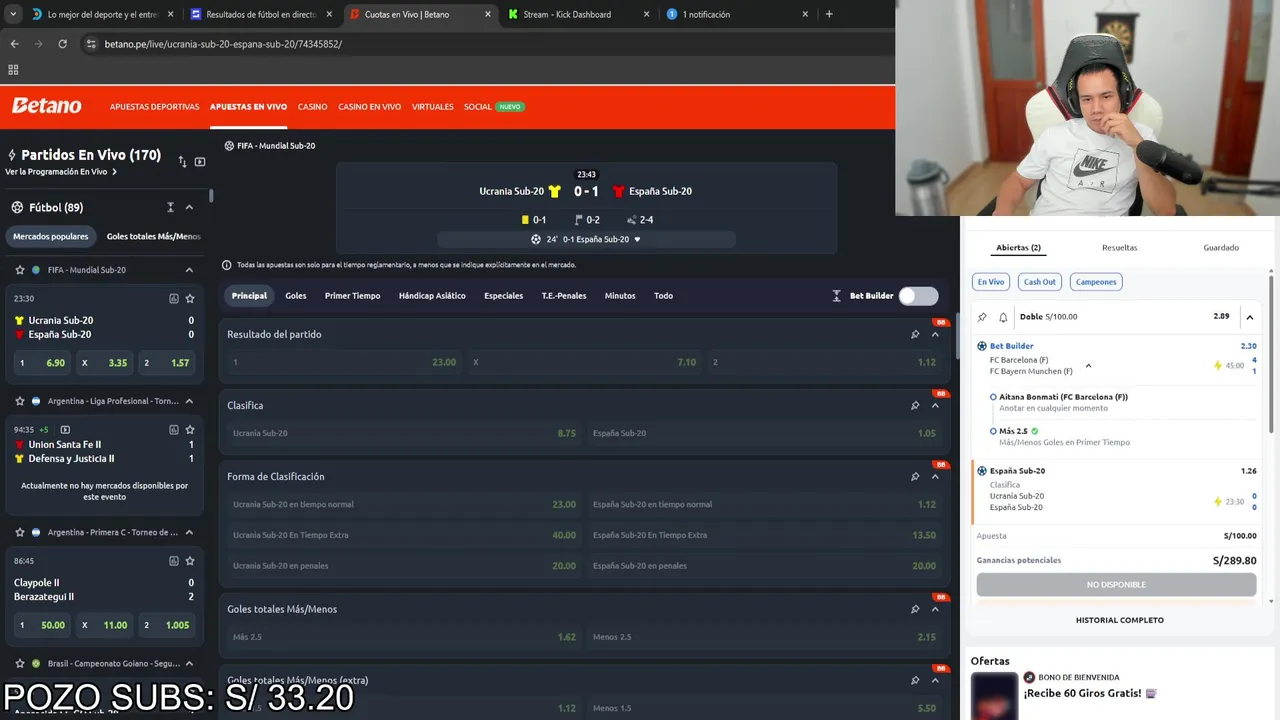This screenshot has width=1280, height=720.
Task: Toggle the Bet Builder switch
Action: click(918, 296)
